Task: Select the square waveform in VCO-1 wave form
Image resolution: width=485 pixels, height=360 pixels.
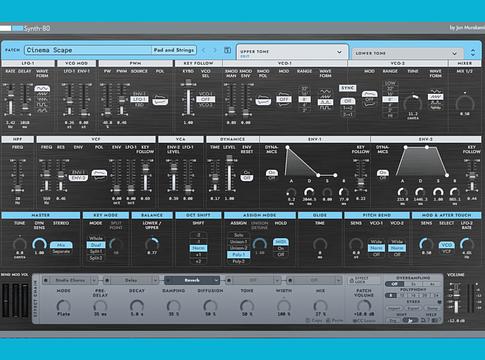Action: 325,108
